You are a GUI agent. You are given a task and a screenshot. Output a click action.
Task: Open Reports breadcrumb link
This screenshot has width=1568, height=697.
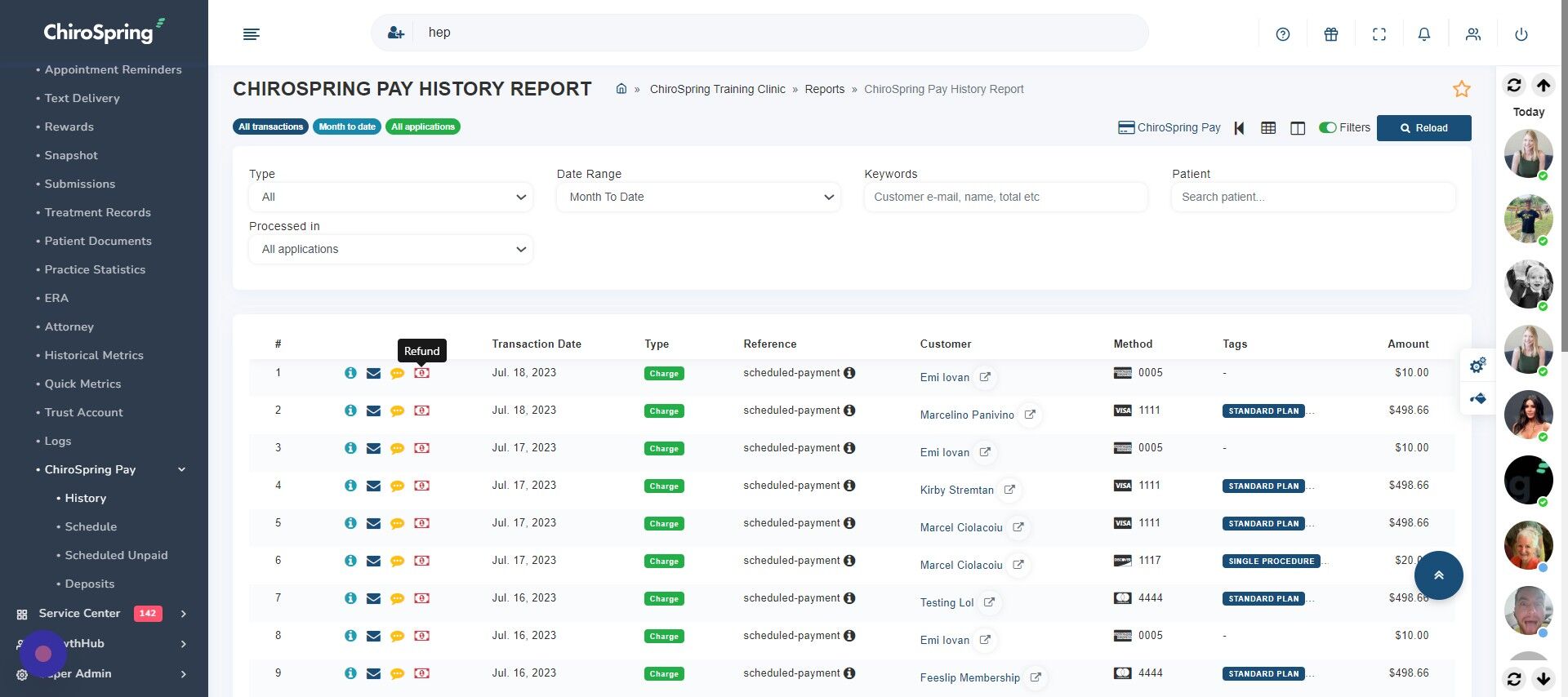[x=825, y=89]
